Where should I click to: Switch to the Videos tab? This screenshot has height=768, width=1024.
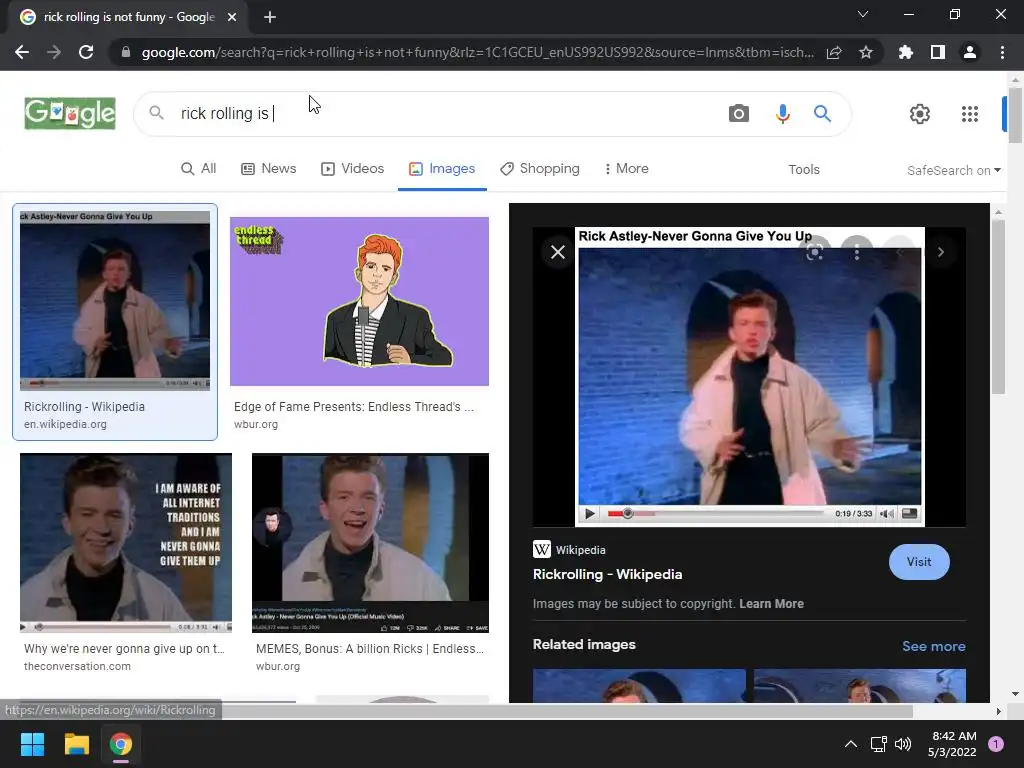pyautogui.click(x=352, y=168)
